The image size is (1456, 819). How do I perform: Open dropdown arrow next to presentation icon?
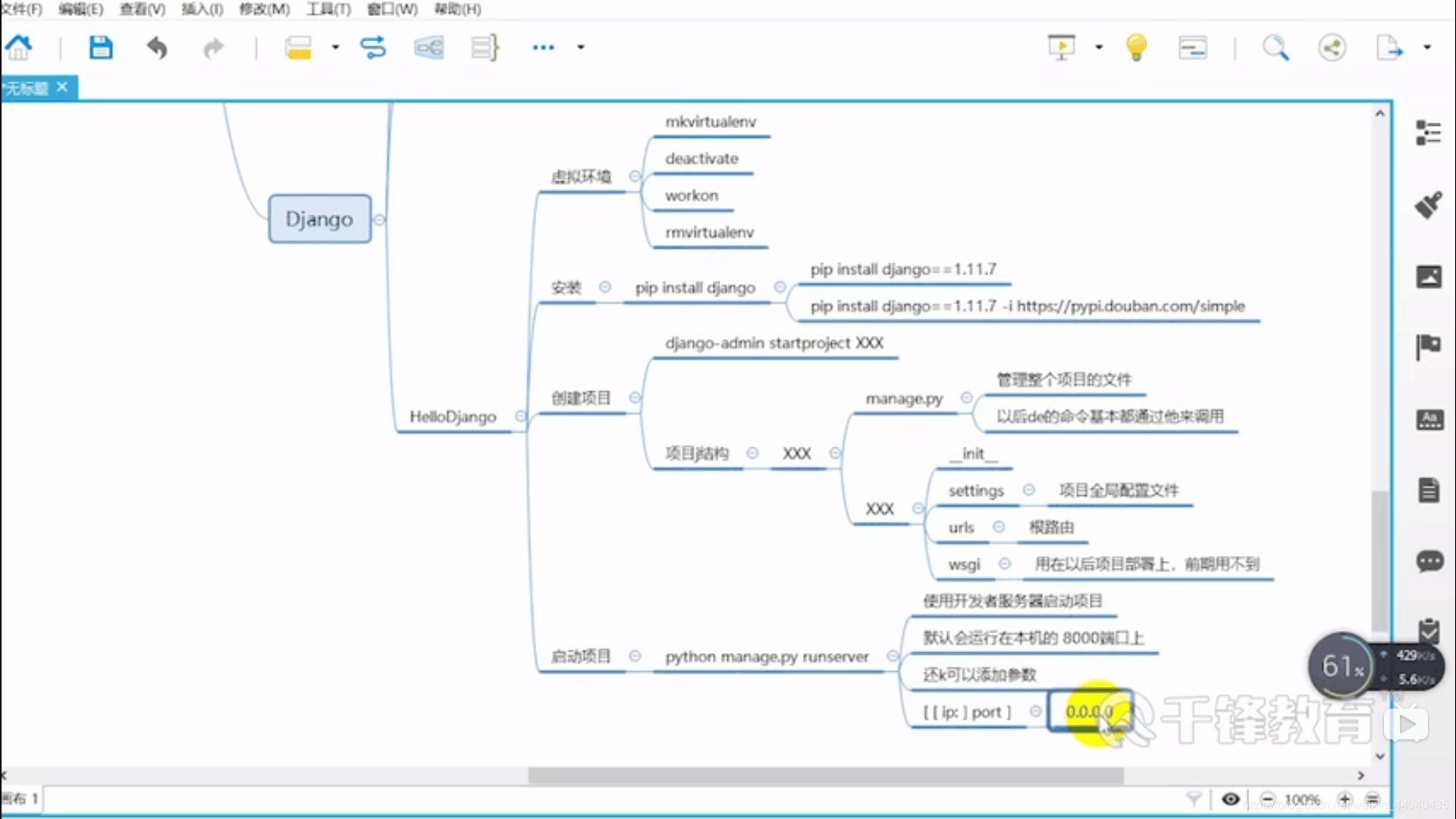(1099, 47)
